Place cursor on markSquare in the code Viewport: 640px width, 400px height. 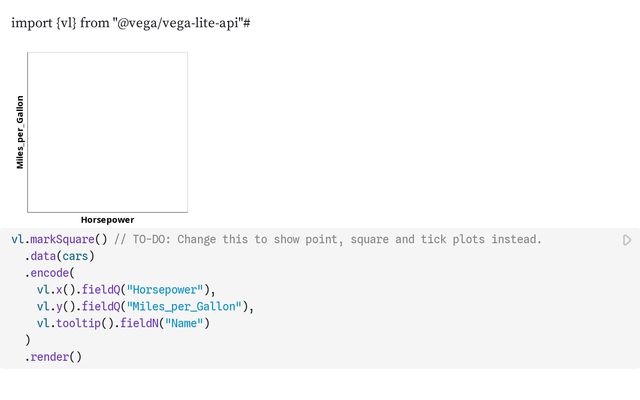pyautogui.click(x=62, y=239)
